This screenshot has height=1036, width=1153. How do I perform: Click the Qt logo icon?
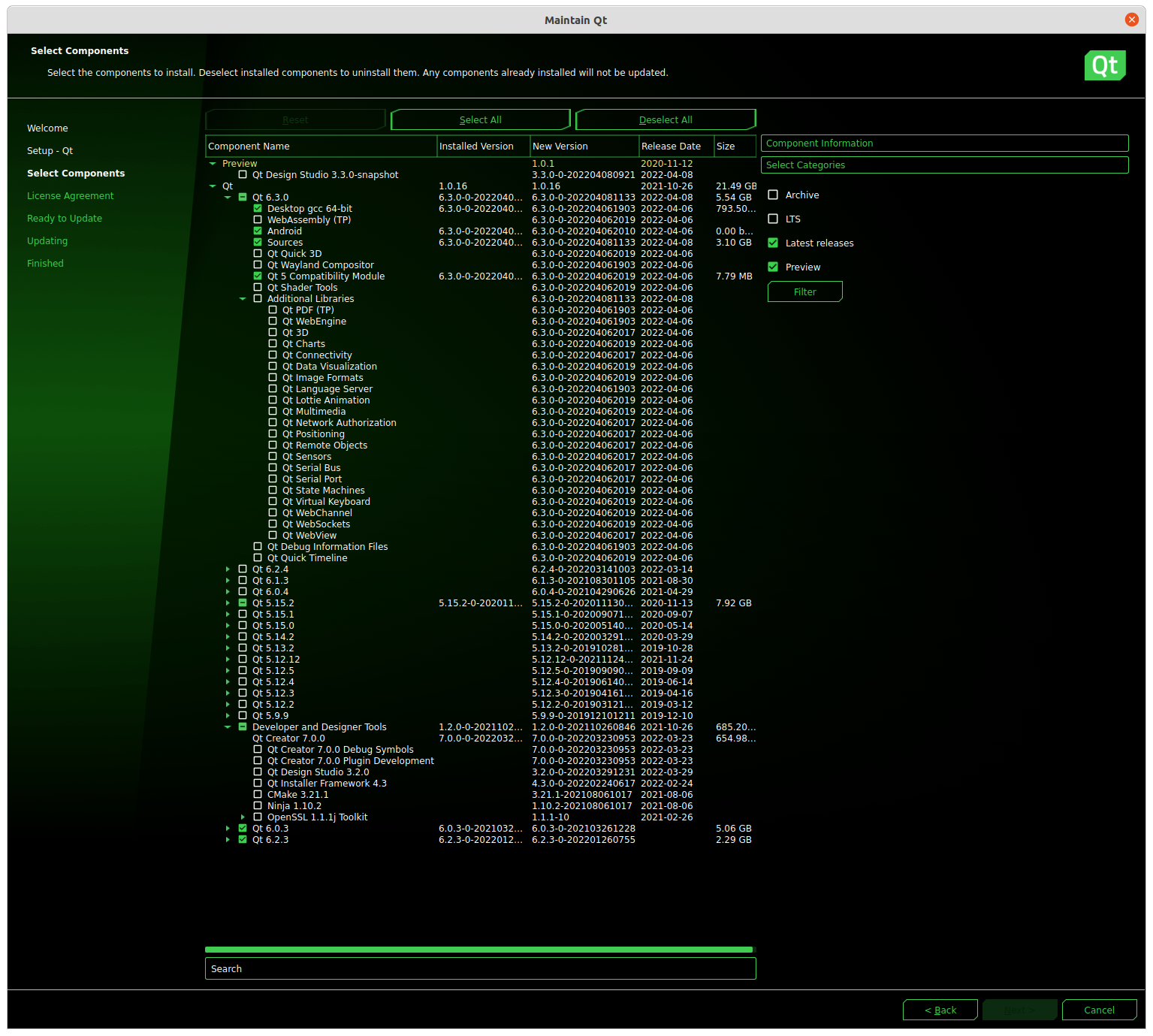coord(1104,65)
